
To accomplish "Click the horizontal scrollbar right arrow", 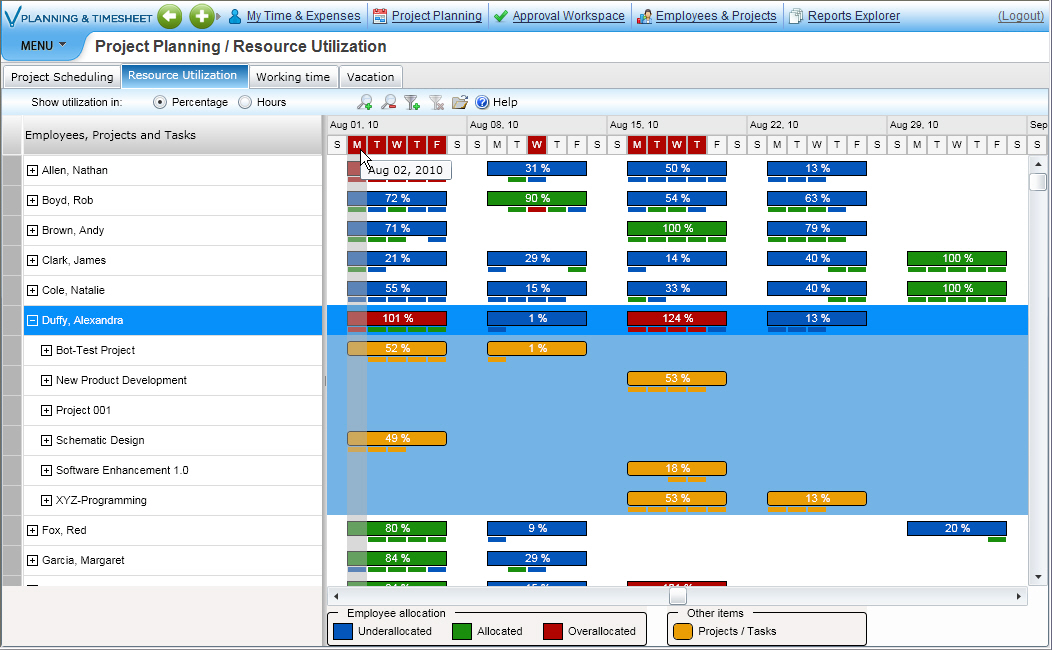I will point(1018,596).
